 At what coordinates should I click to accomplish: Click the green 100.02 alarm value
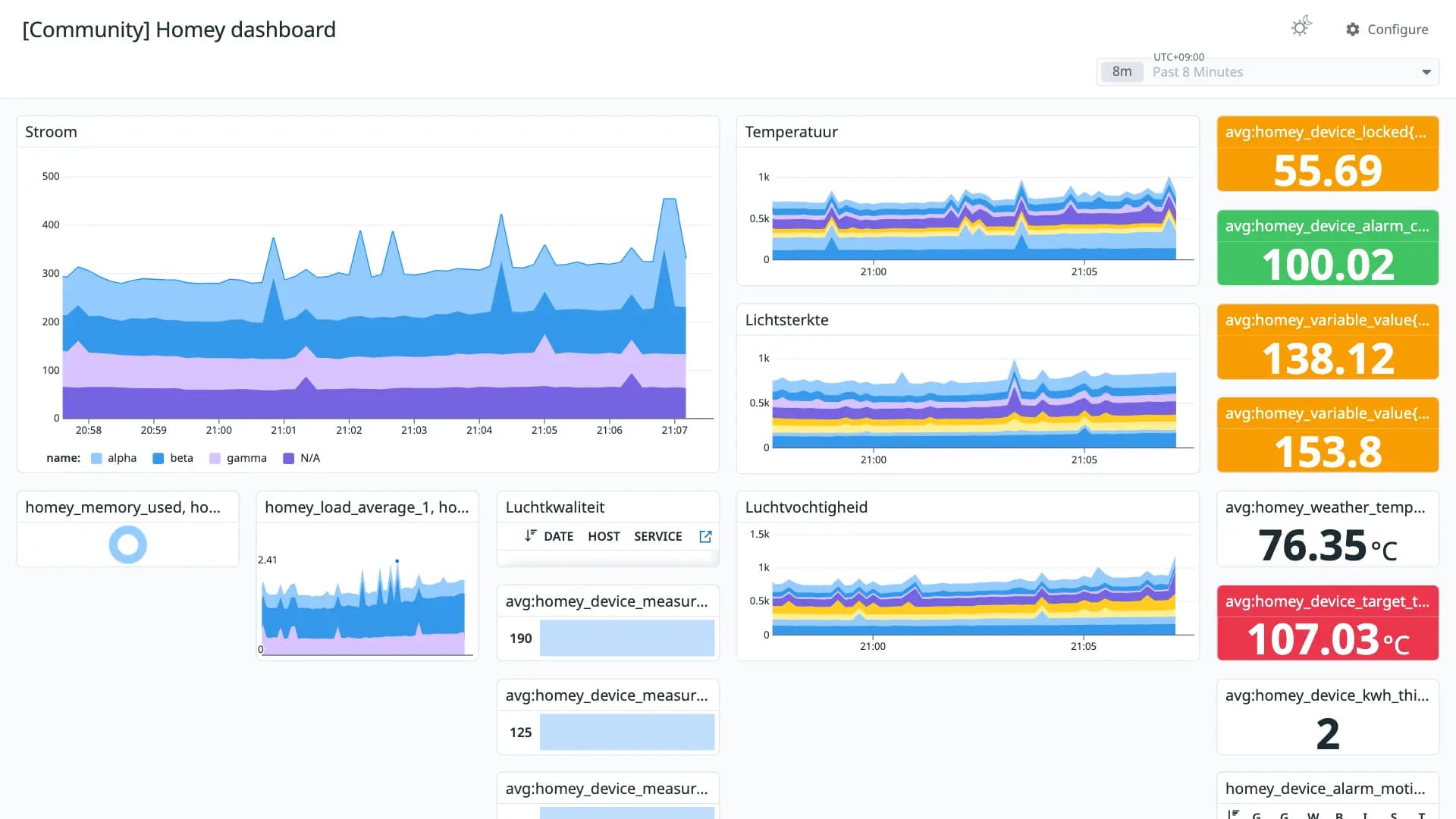[x=1327, y=265]
